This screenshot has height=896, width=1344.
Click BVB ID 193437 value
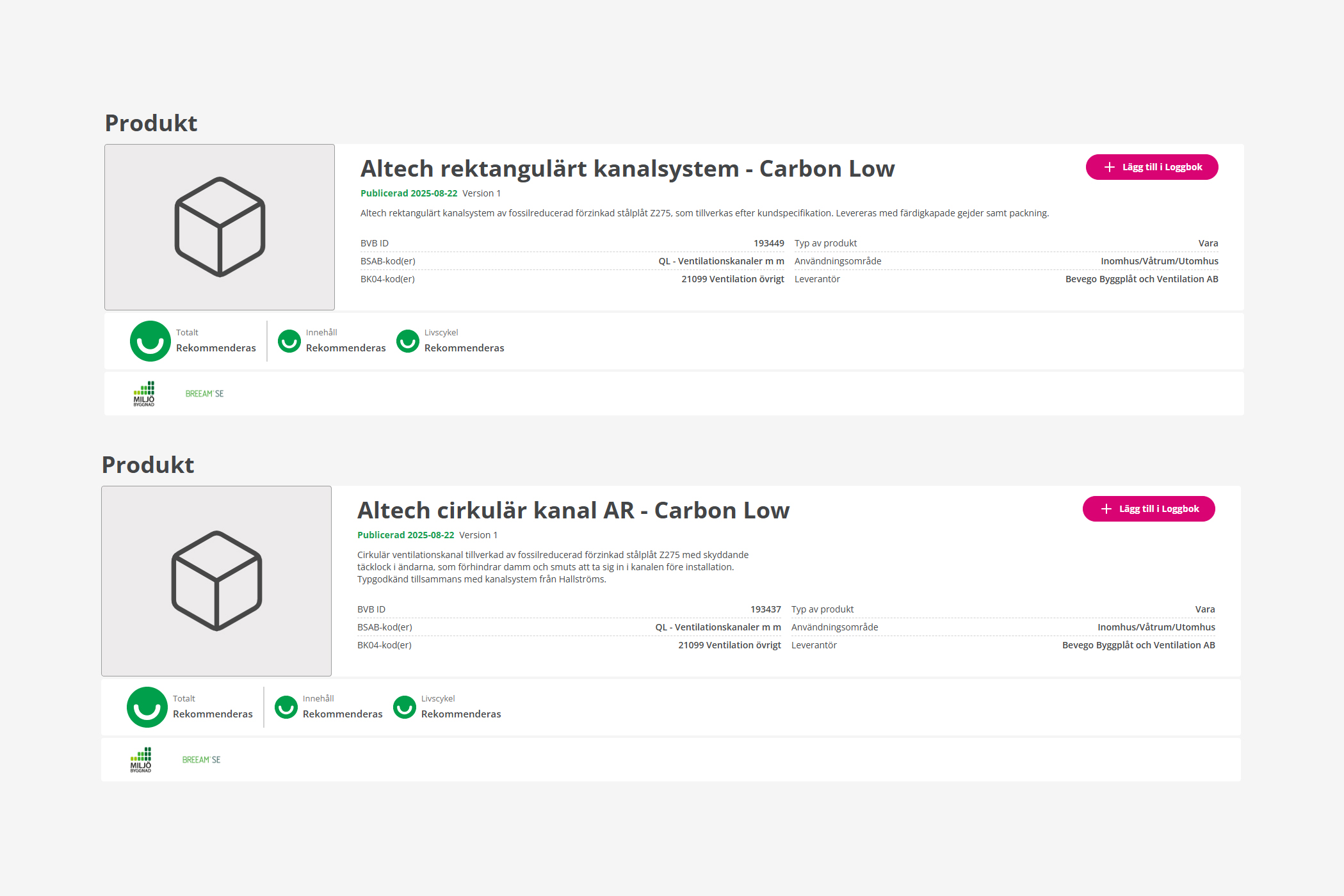pos(765,609)
